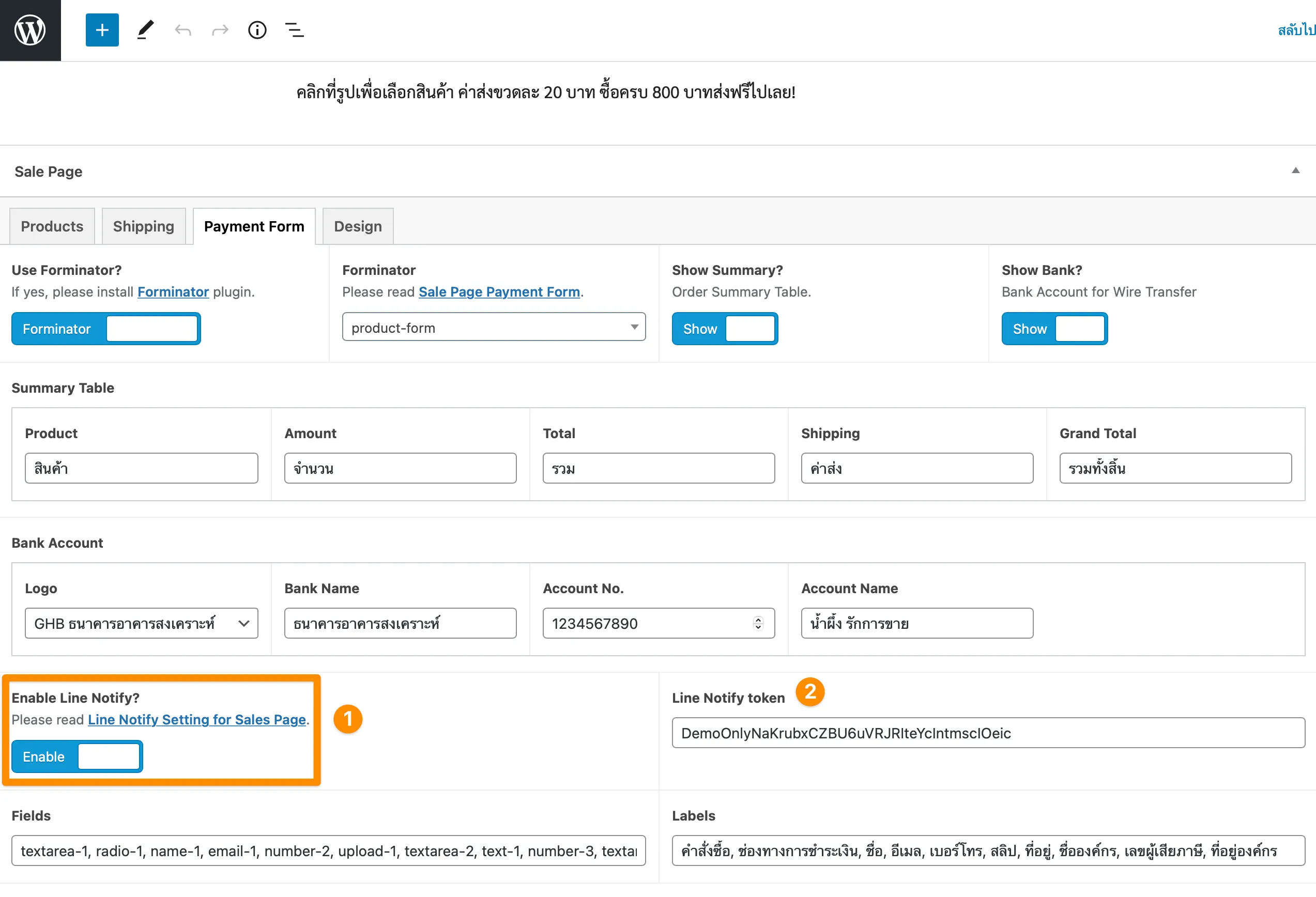Viewport: 1316px width, 897px height.
Task: Click the blue add block plus button
Action: pyautogui.click(x=102, y=30)
